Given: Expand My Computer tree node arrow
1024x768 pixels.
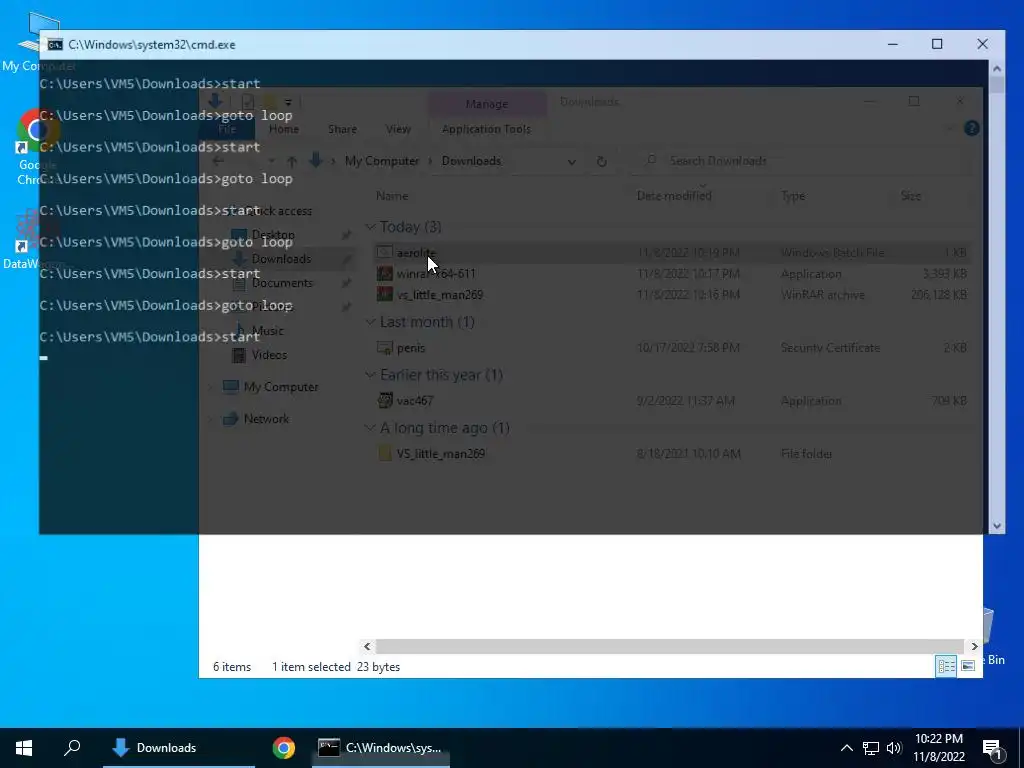Looking at the screenshot, I should pyautogui.click(x=210, y=387).
